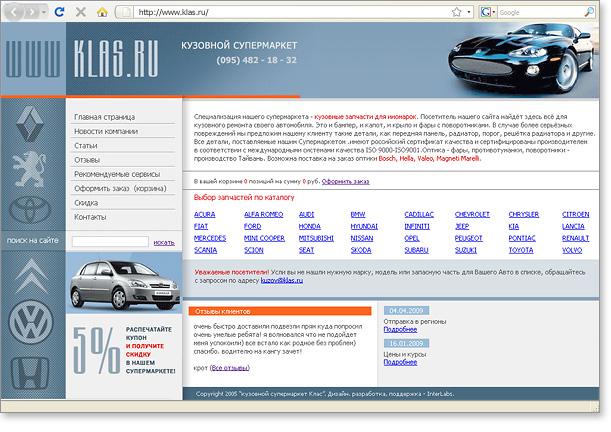
Task: Stop page loading with the X icon
Action: pyautogui.click(x=81, y=12)
